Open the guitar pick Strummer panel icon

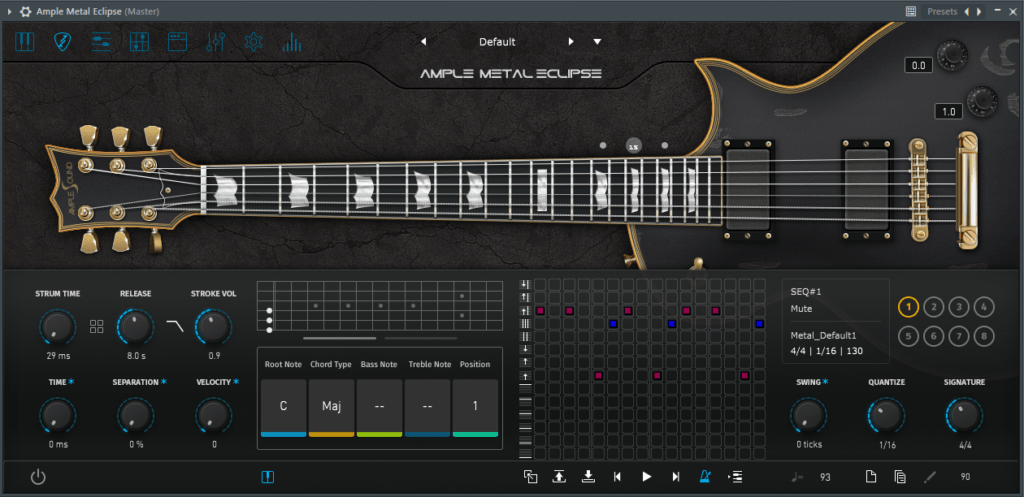(x=63, y=42)
